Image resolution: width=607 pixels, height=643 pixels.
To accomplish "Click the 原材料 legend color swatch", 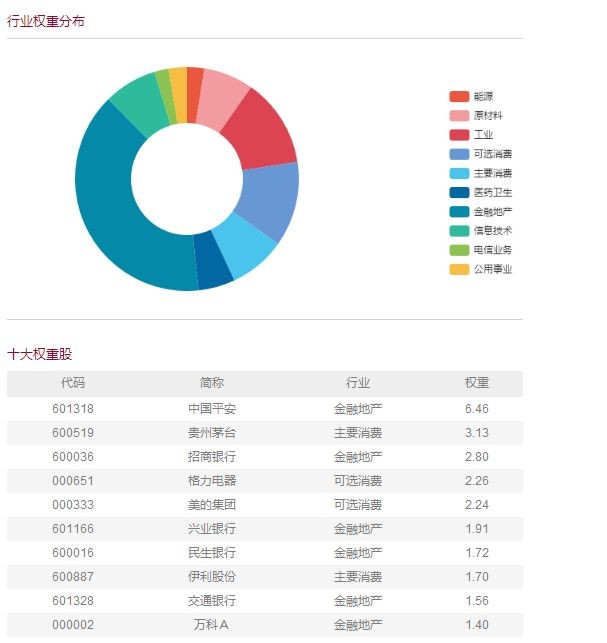I will point(459,116).
